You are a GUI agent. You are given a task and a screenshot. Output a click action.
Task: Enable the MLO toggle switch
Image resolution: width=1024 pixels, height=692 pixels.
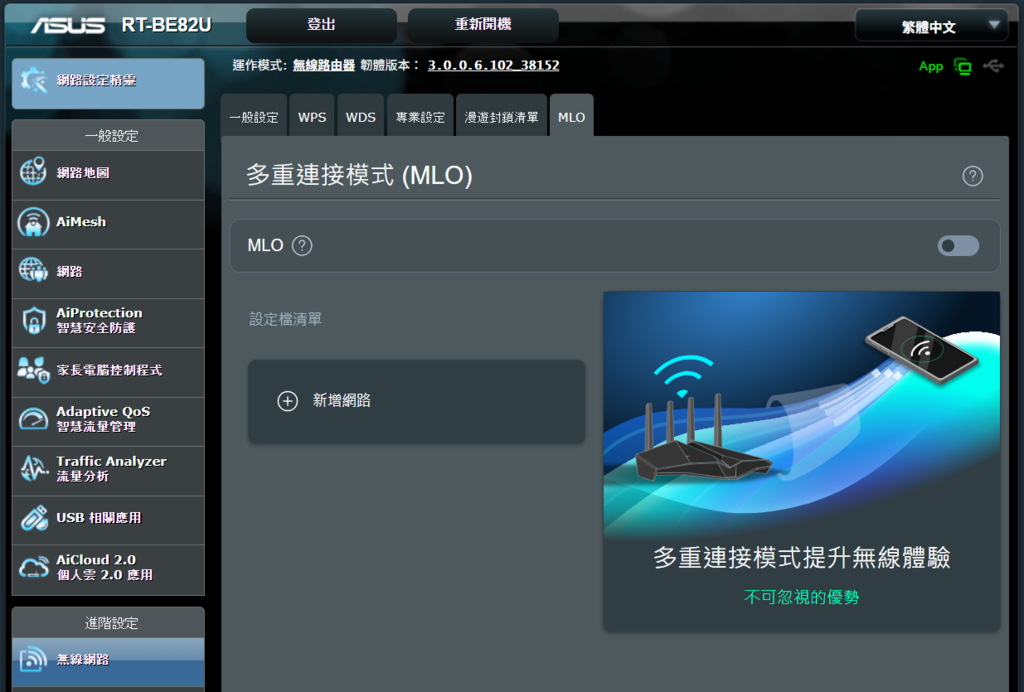coord(958,245)
